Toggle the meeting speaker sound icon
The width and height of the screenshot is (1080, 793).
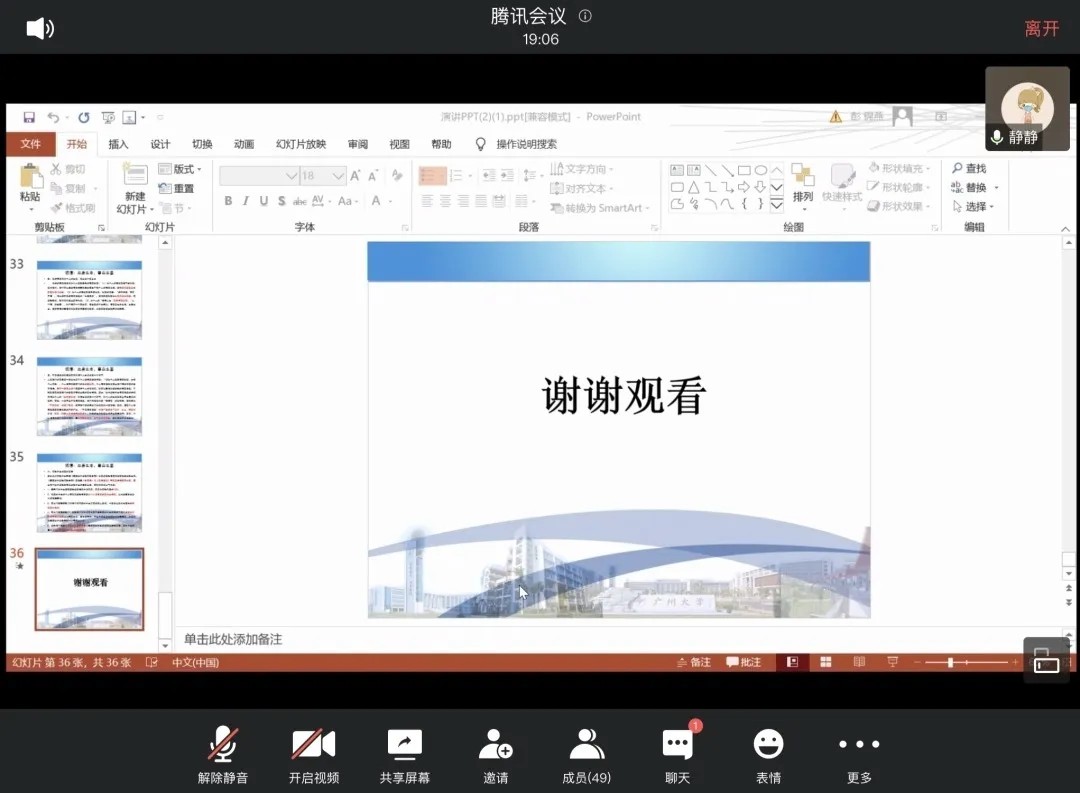(40, 29)
